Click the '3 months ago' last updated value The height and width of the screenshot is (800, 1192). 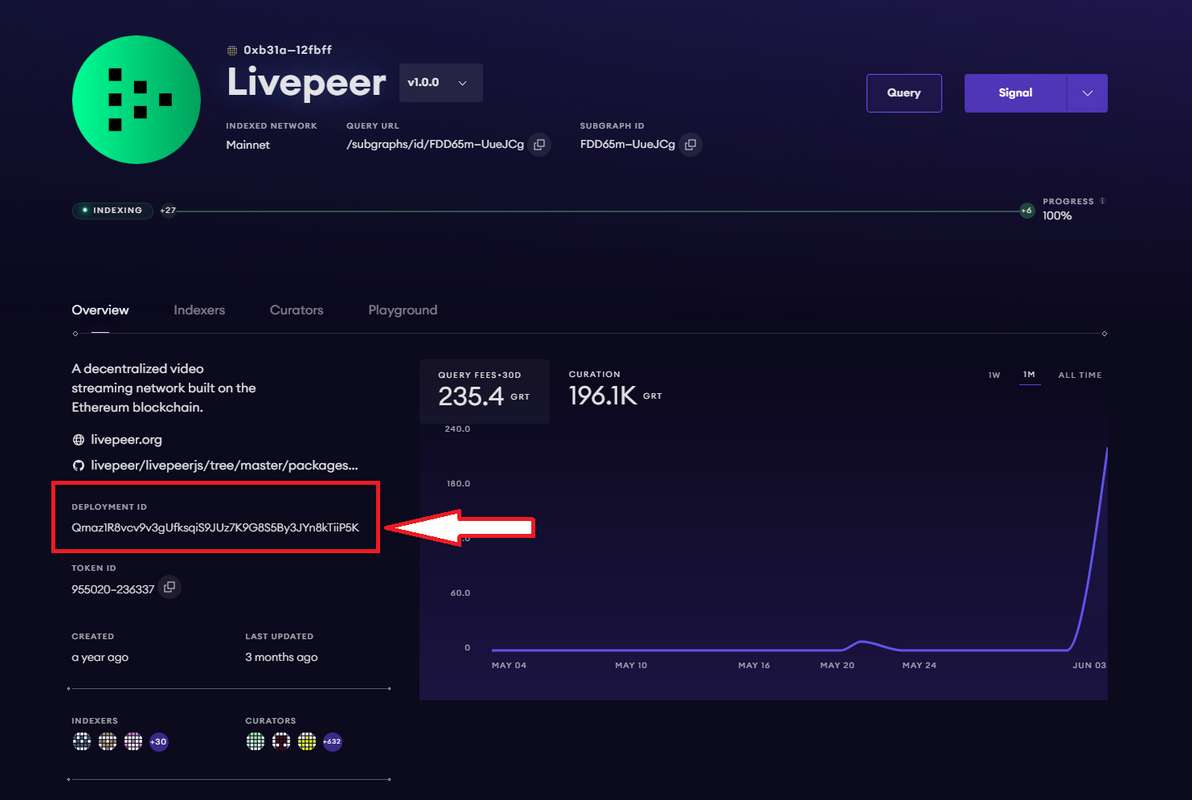pos(281,657)
